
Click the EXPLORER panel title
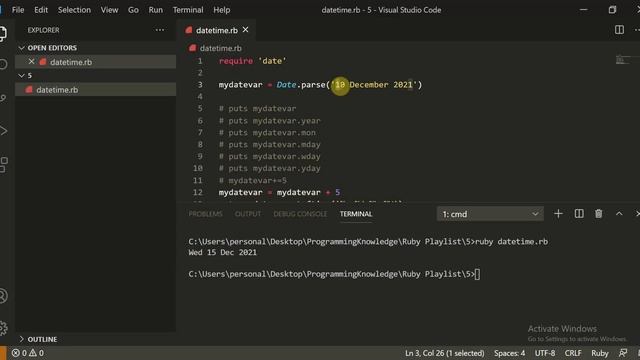click(43, 30)
